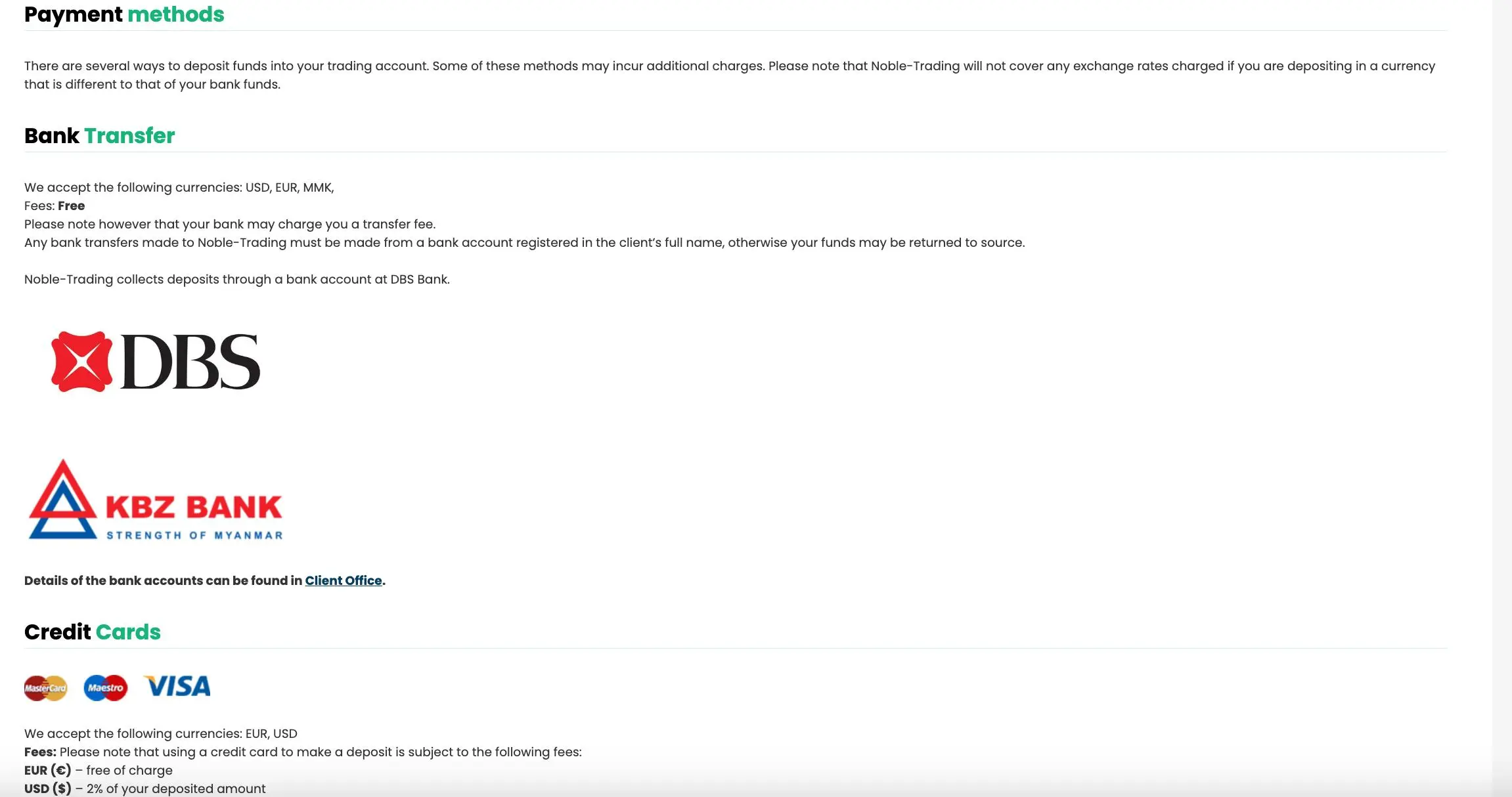Open the Client Office link
The height and width of the screenshot is (797, 1512).
click(344, 580)
